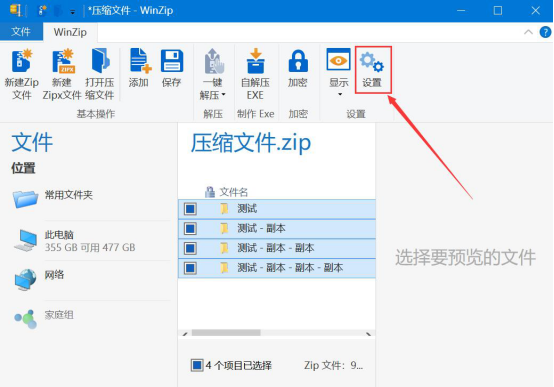Collapse the ribbon with the chevron

528,32
